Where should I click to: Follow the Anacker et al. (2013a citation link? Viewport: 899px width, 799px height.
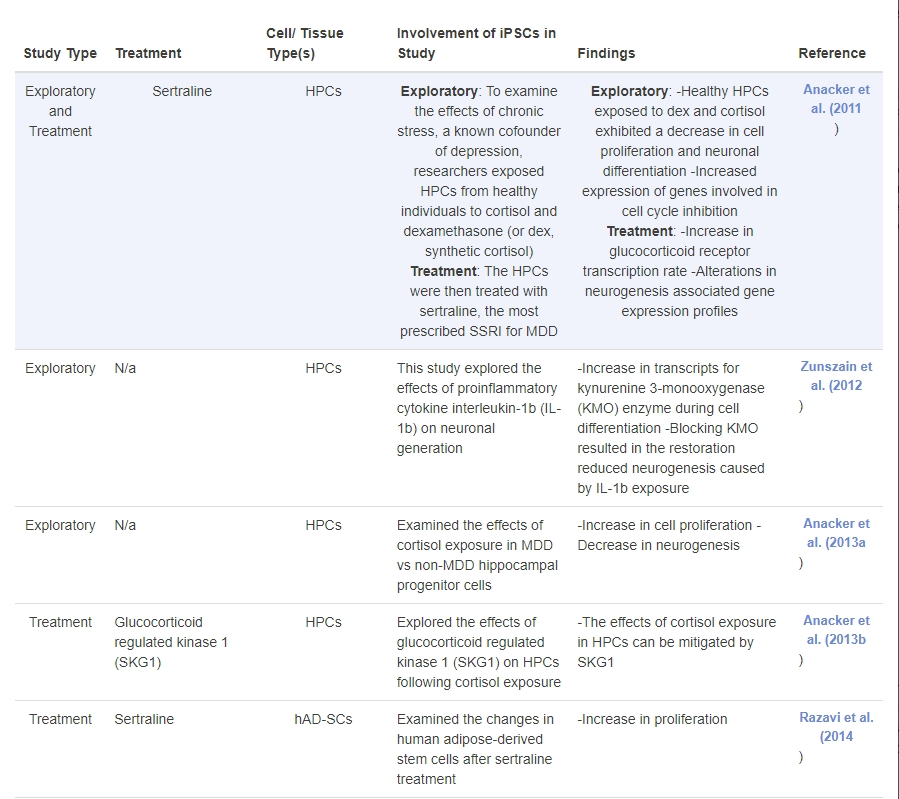pos(836,532)
